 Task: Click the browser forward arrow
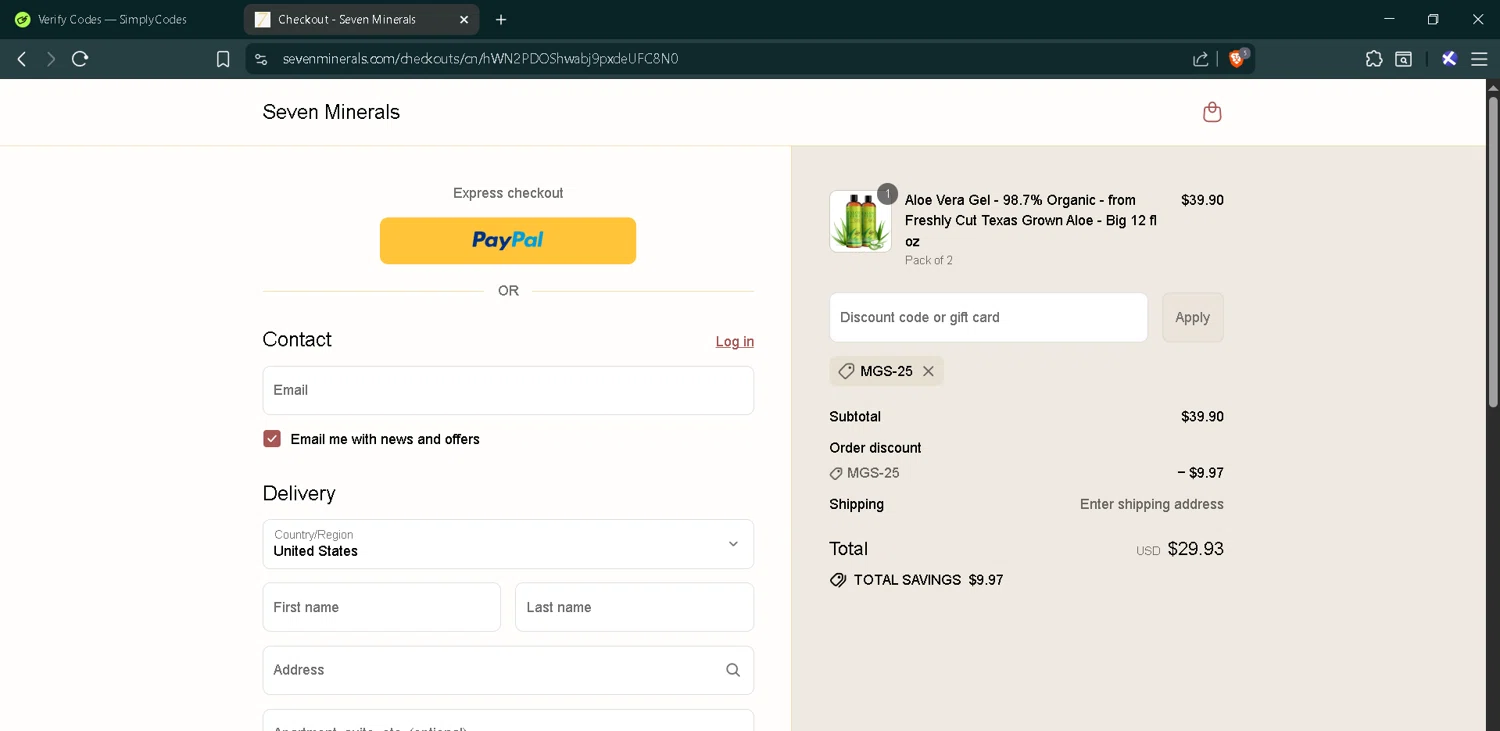coord(50,59)
